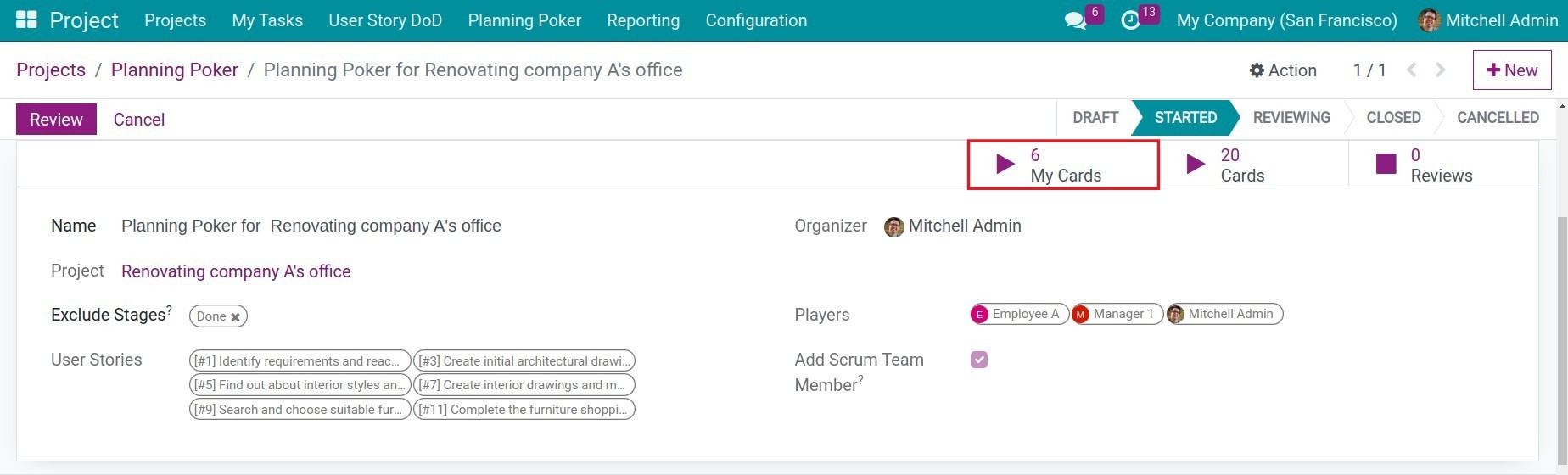This screenshot has width=1568, height=475.
Task: Open the Reporting menu
Action: (643, 20)
